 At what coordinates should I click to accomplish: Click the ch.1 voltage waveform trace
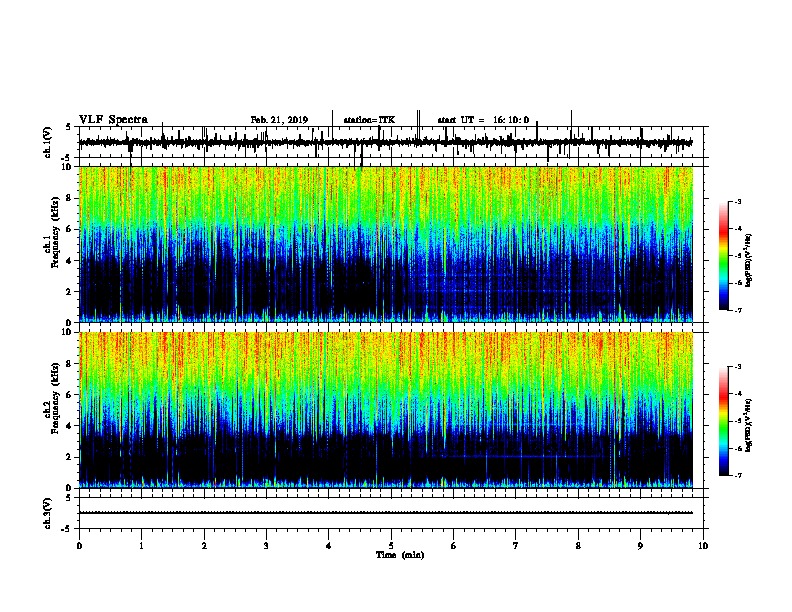click(386, 142)
